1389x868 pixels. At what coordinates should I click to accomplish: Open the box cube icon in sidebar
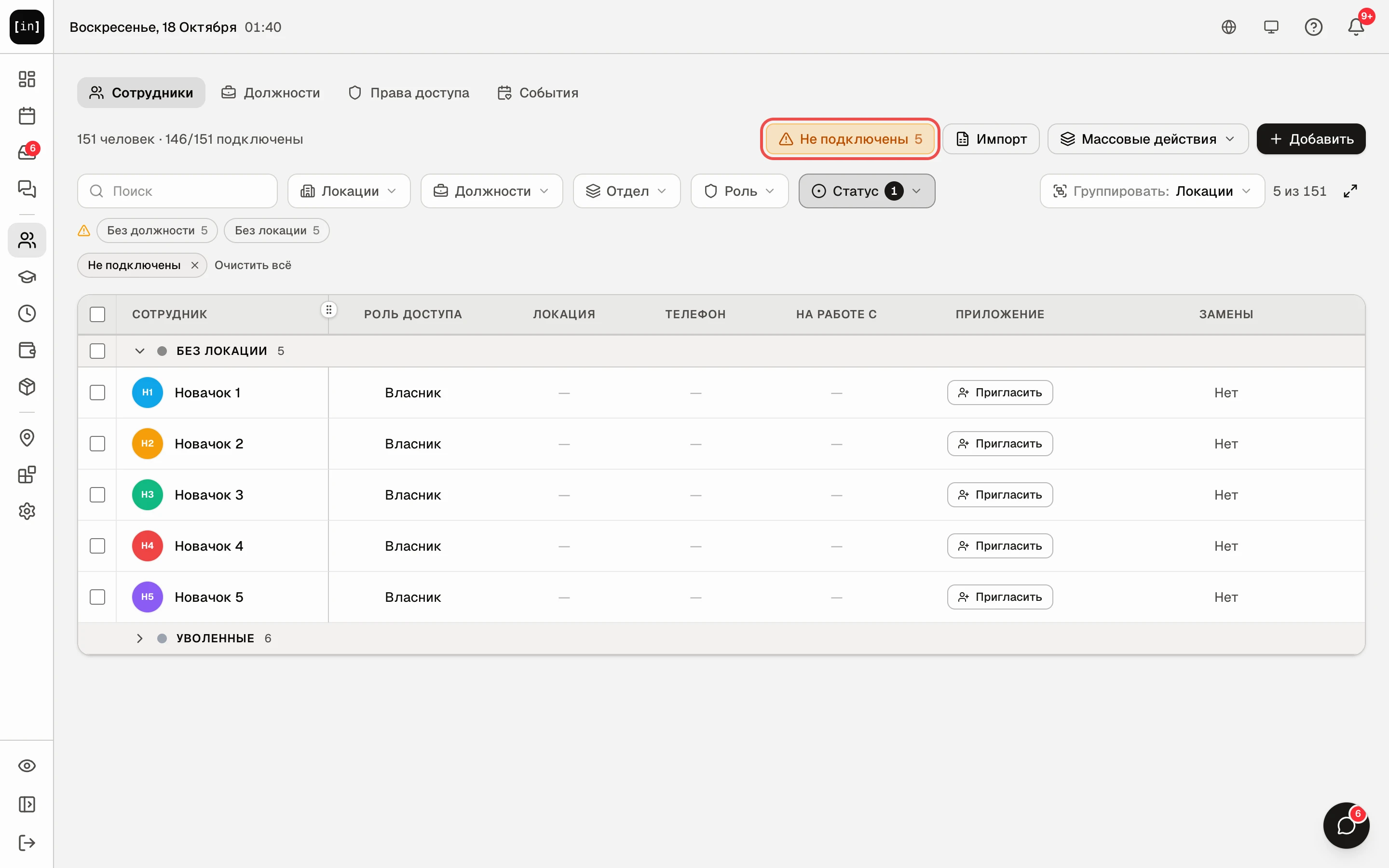click(27, 387)
